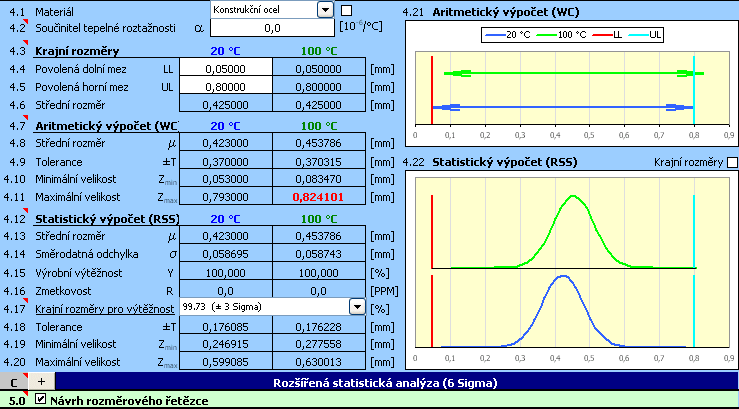Click the WC tolerance cell 0,370000
Viewport: 739px width, 409px height.
(225, 162)
